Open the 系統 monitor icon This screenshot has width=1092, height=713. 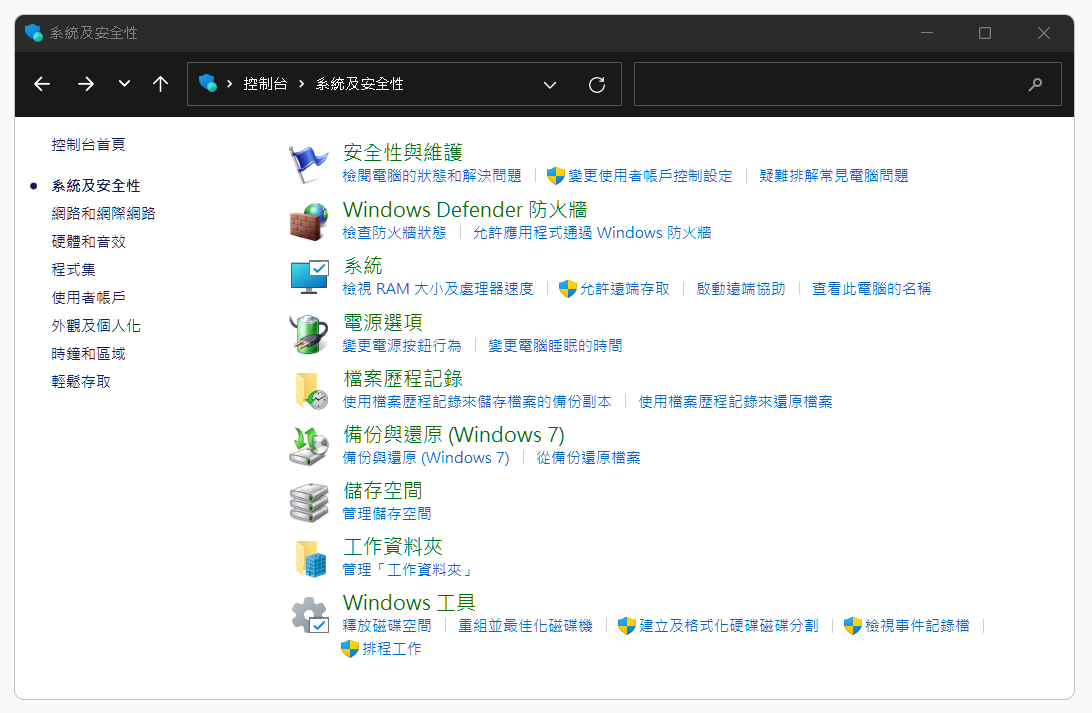(309, 277)
